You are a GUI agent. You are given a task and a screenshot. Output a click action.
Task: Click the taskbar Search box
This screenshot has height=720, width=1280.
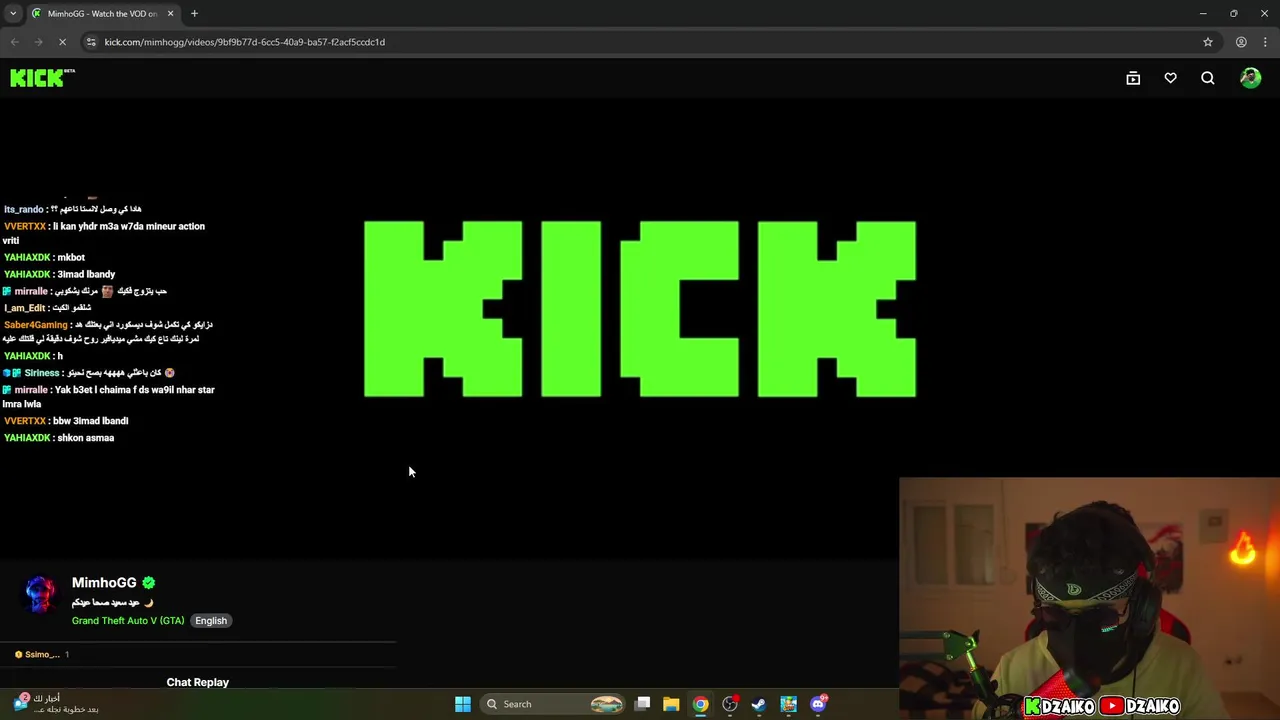[554, 704]
